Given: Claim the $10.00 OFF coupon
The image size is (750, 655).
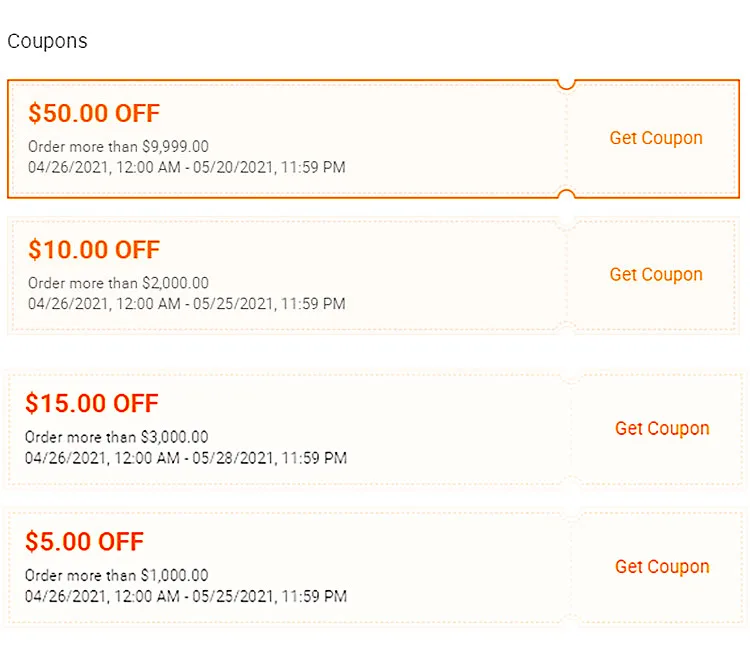Looking at the screenshot, I should pos(656,274).
